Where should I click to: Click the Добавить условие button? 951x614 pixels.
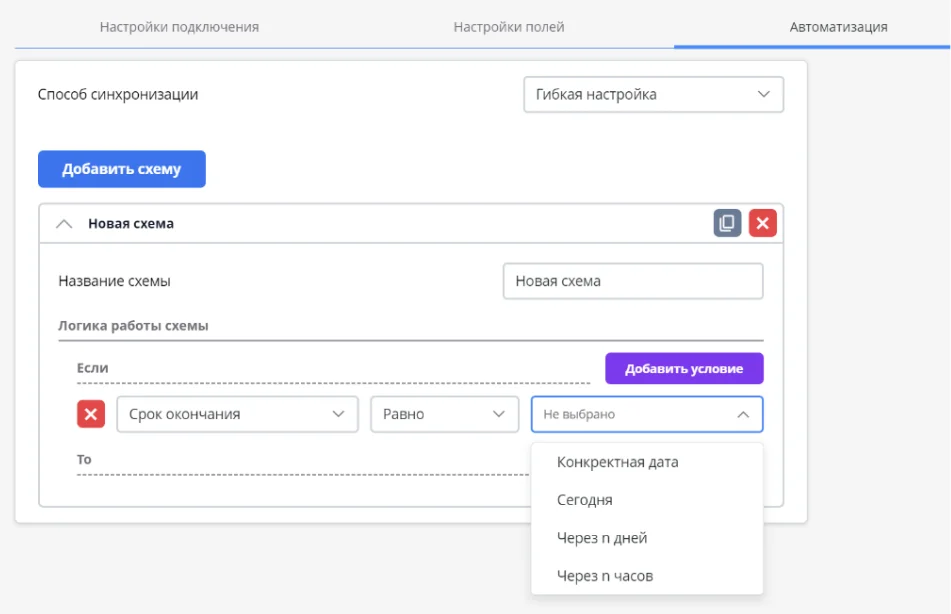(x=684, y=368)
